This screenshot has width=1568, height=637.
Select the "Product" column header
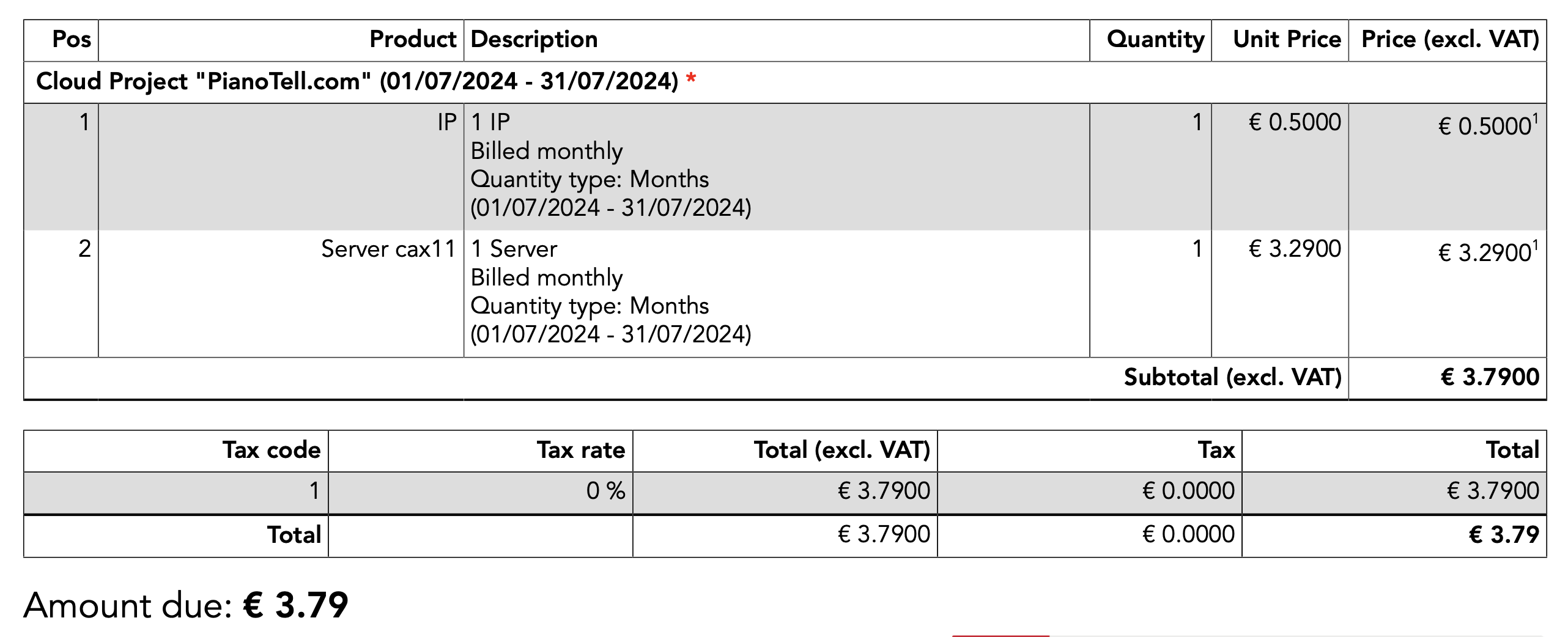[x=413, y=40]
